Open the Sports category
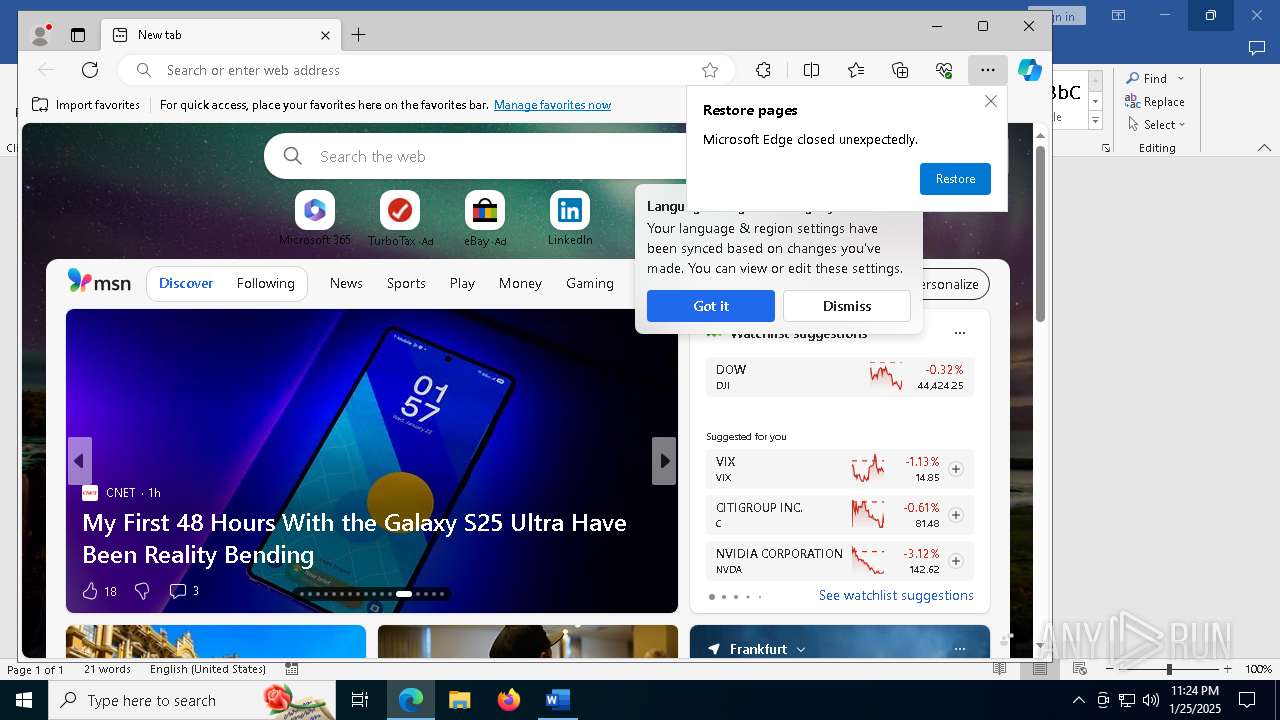This screenshot has height=720, width=1280. pyautogui.click(x=406, y=283)
